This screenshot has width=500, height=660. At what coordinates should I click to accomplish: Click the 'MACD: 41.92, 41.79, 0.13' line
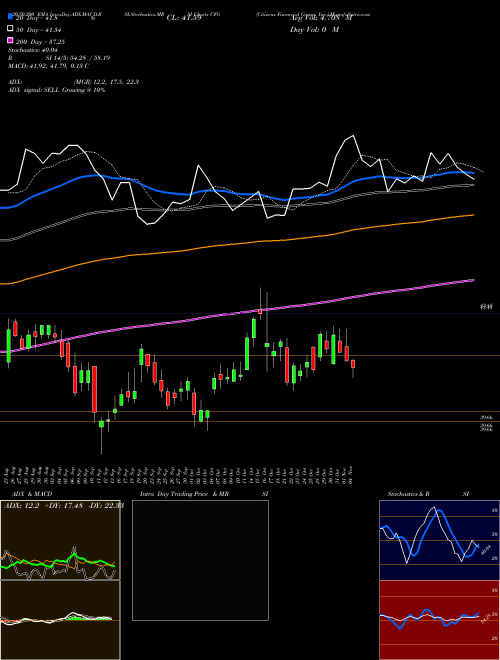point(48,66)
